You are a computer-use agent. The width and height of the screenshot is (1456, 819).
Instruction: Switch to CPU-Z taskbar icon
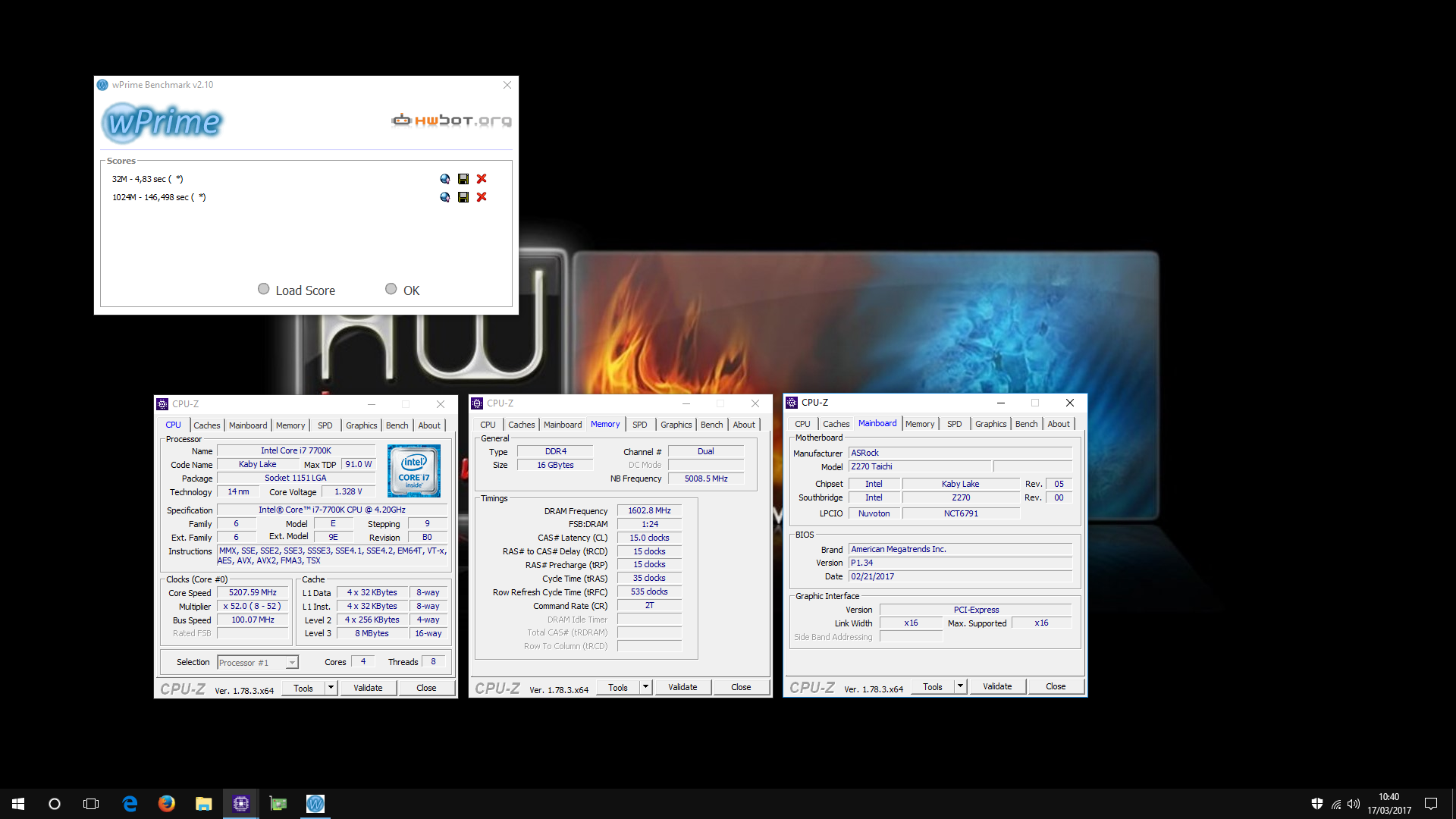(241, 804)
